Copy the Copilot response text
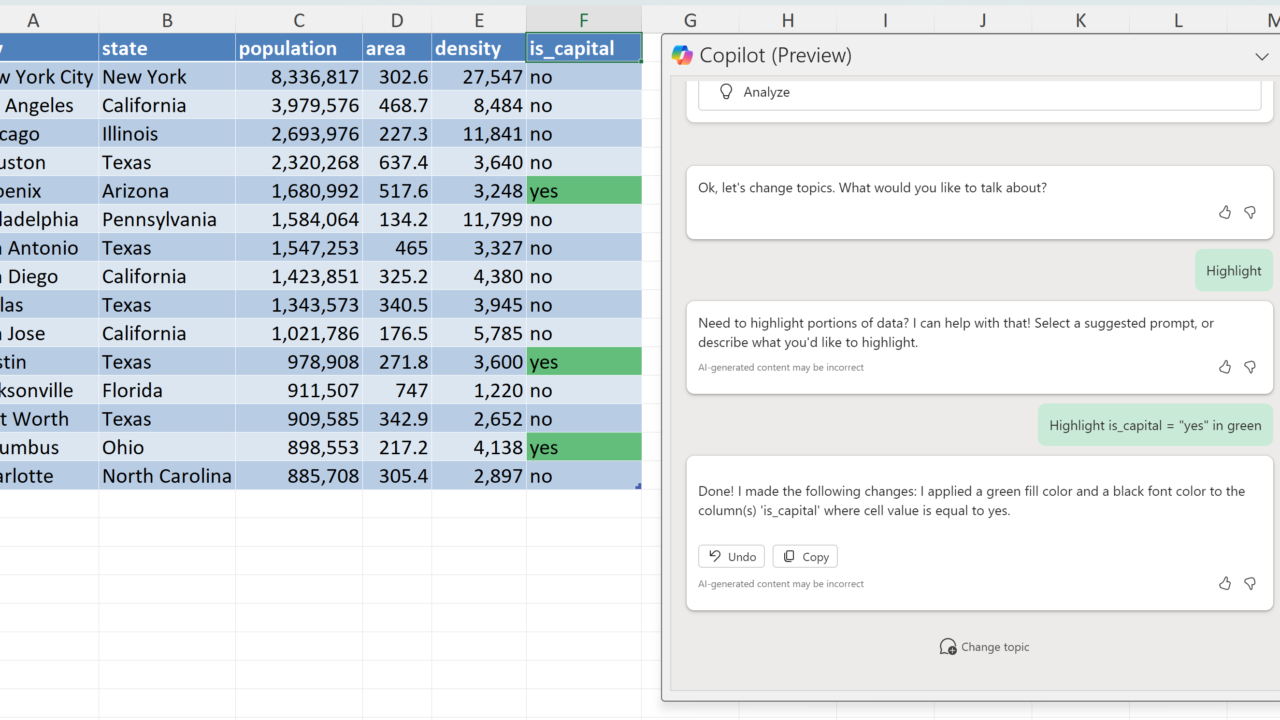Screen dimensions: 1280x720 [805, 557]
